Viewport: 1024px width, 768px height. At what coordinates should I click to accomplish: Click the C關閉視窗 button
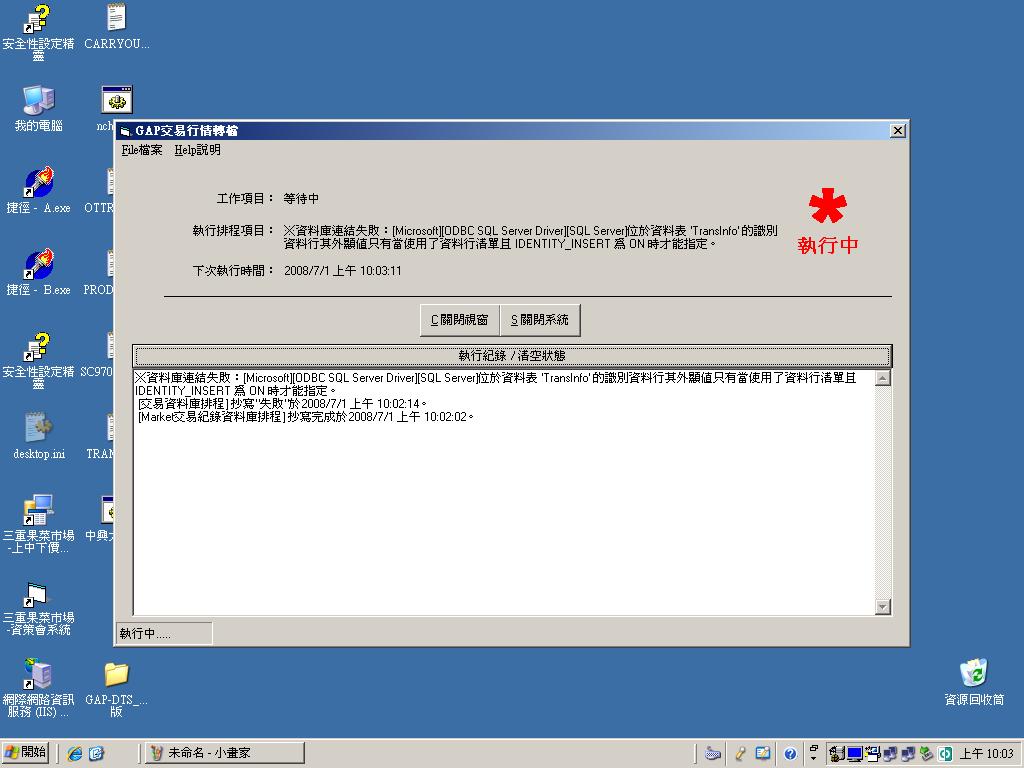tap(459, 320)
